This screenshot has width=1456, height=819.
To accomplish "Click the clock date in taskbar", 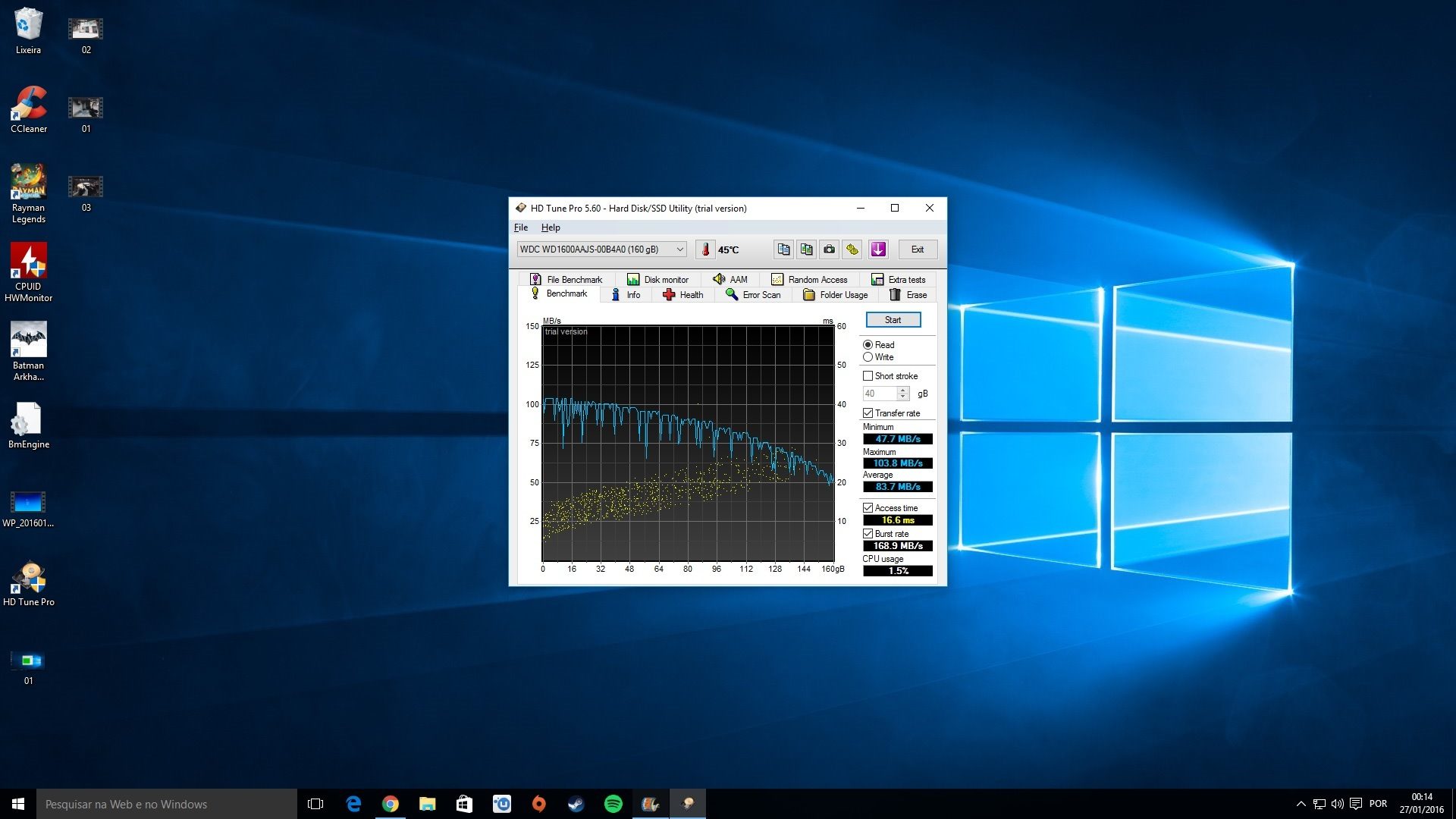I will (x=1422, y=804).
